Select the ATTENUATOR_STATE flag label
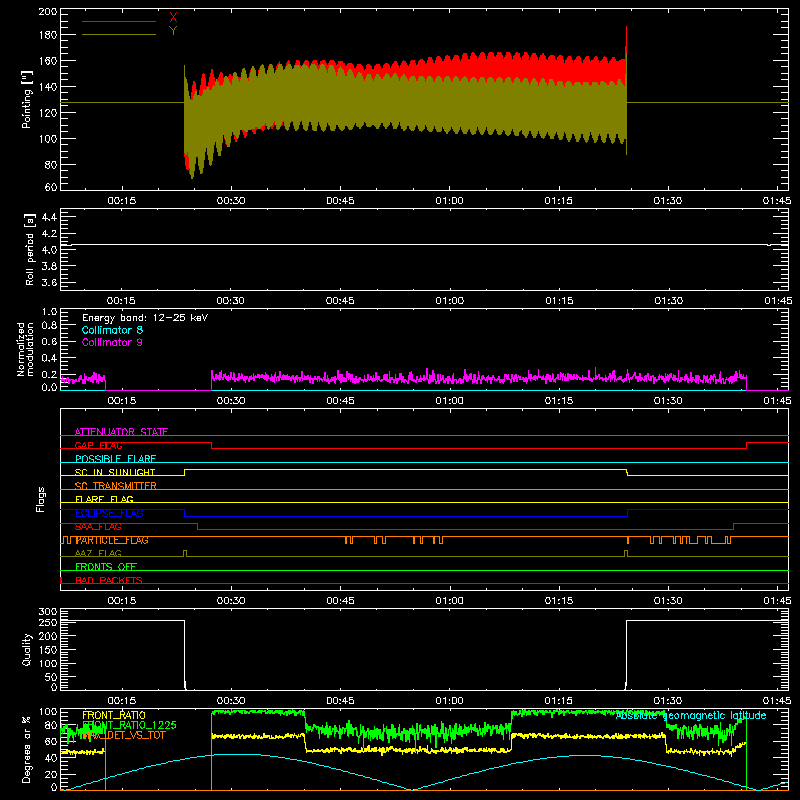This screenshot has width=800, height=800. pos(121,432)
